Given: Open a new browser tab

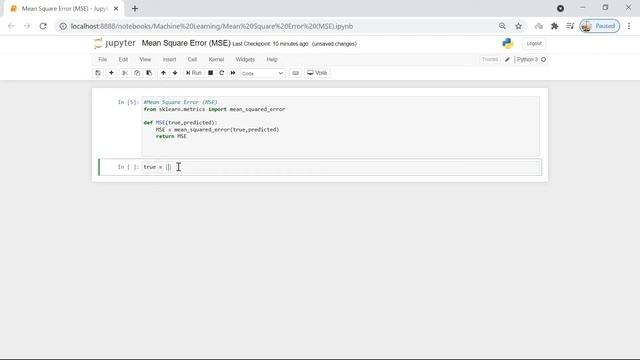Looking at the screenshot, I should (135, 9).
